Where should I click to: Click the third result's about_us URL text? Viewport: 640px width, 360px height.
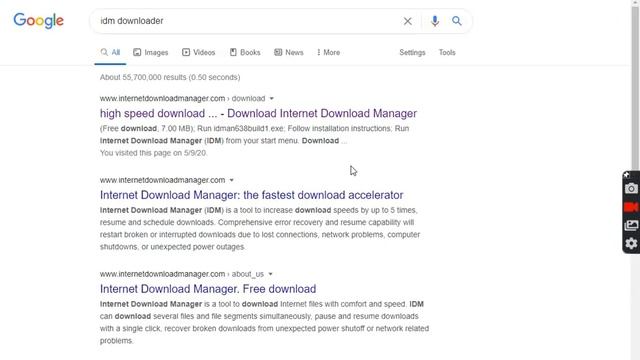(182, 274)
